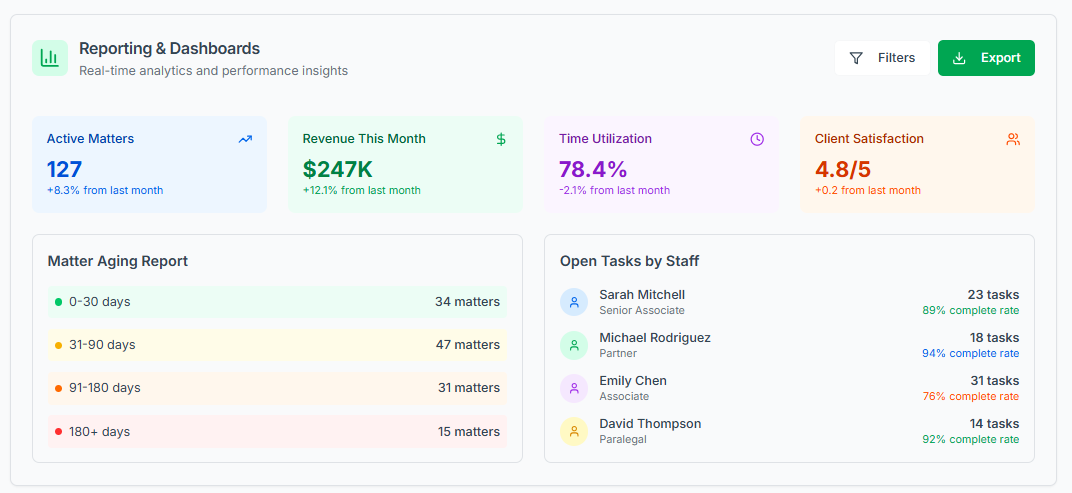Open the 91-180 days aging row
This screenshot has height=493, width=1072.
277,388
